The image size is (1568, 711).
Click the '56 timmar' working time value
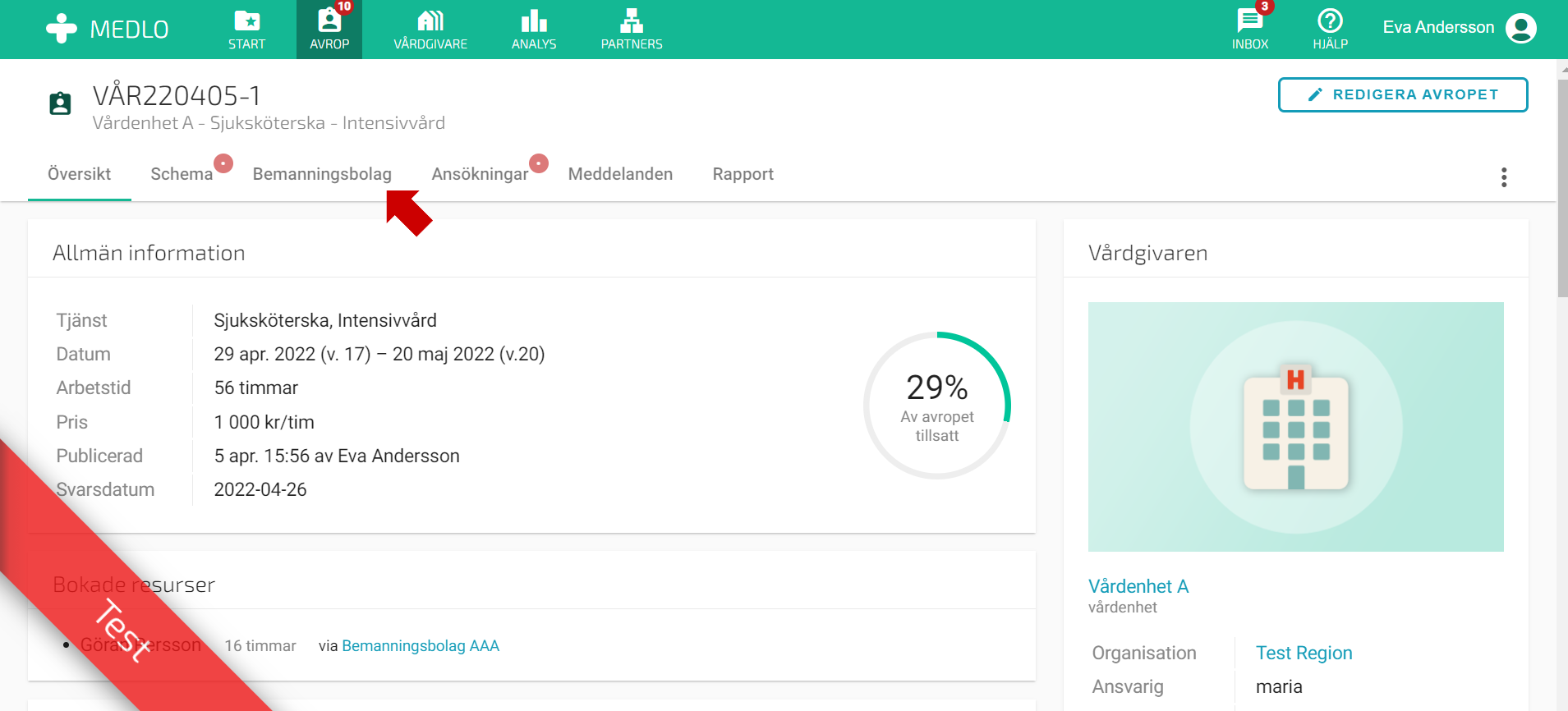256,388
